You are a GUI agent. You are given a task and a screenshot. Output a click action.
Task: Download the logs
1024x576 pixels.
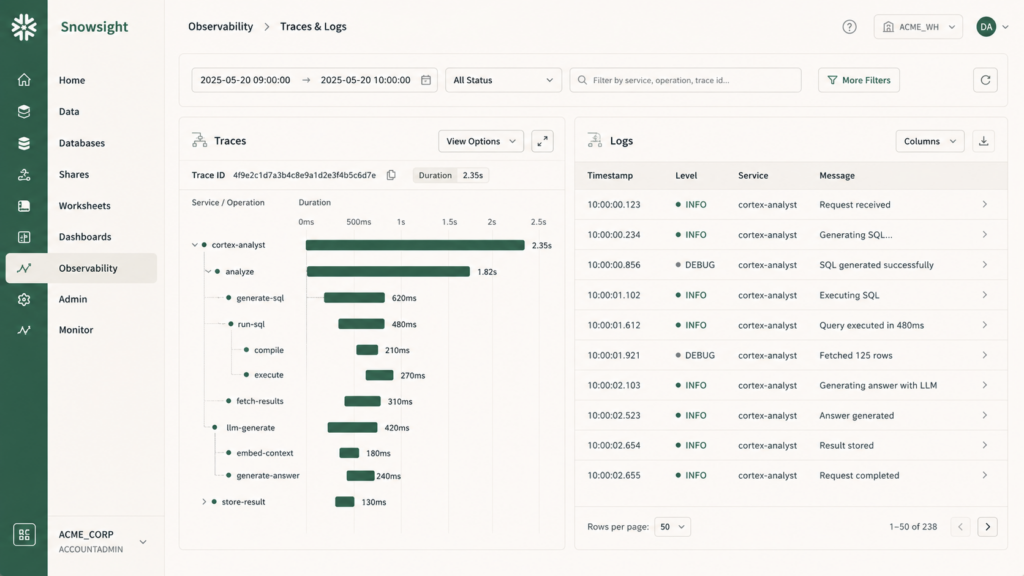click(x=984, y=141)
